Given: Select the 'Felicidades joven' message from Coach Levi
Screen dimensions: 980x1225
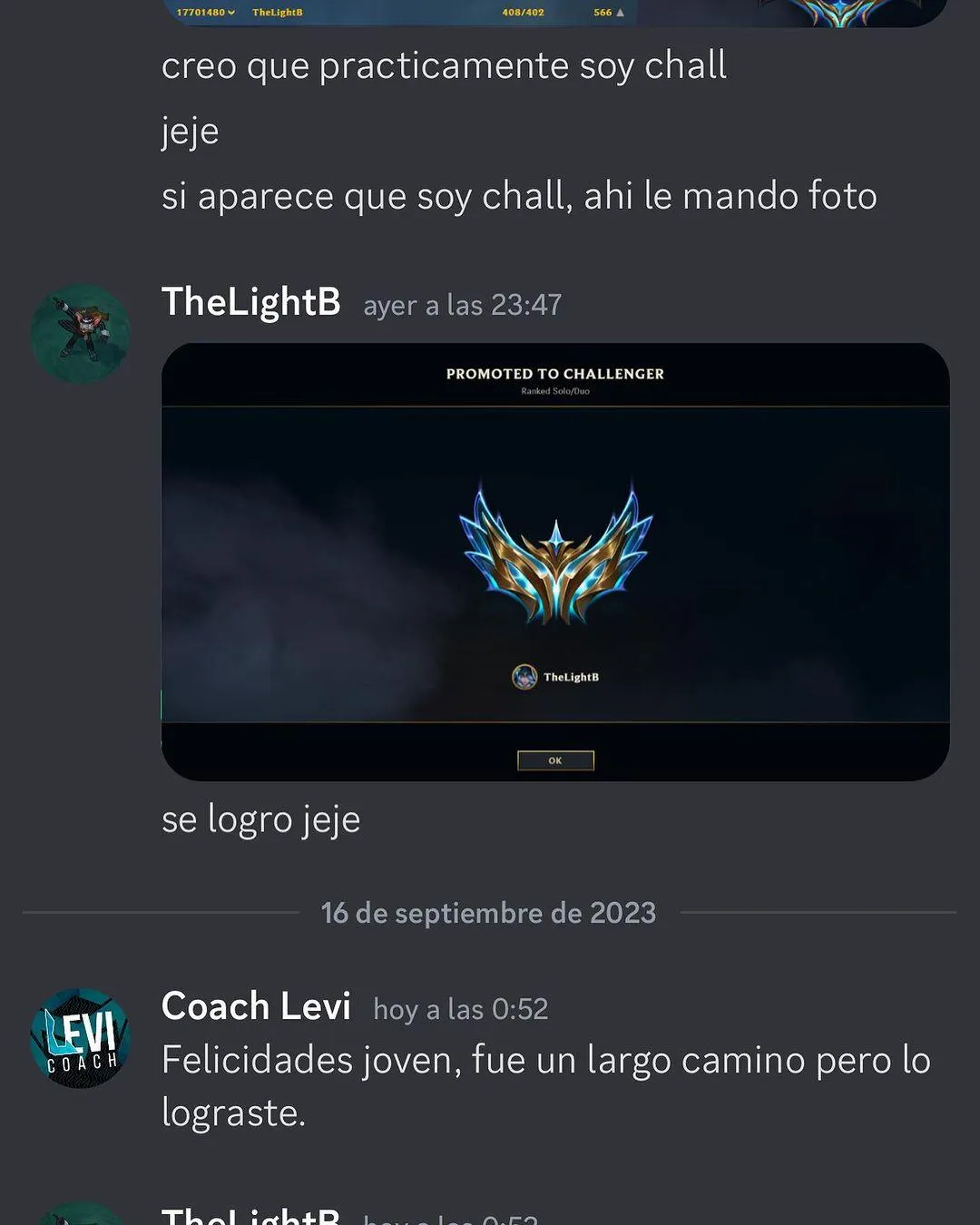Looking at the screenshot, I should (546, 1086).
